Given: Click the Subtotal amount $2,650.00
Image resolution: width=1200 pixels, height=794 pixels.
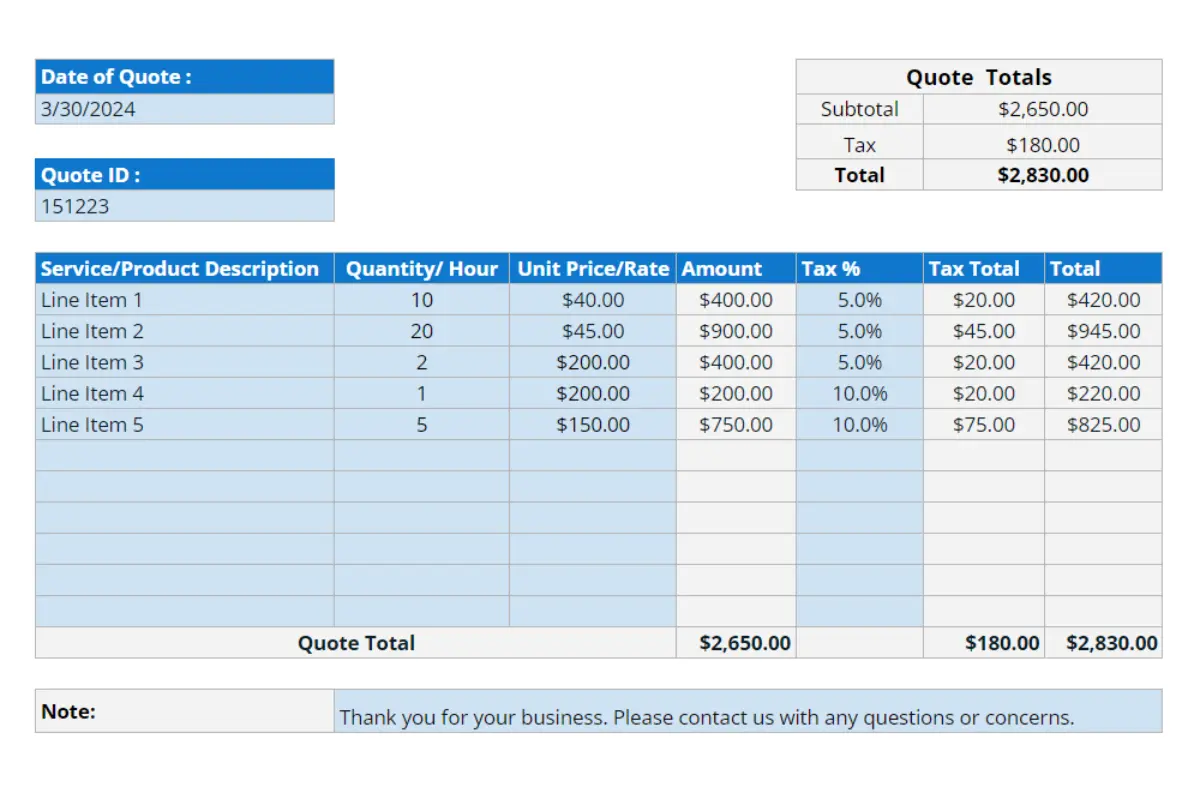Looking at the screenshot, I should (x=1043, y=109).
